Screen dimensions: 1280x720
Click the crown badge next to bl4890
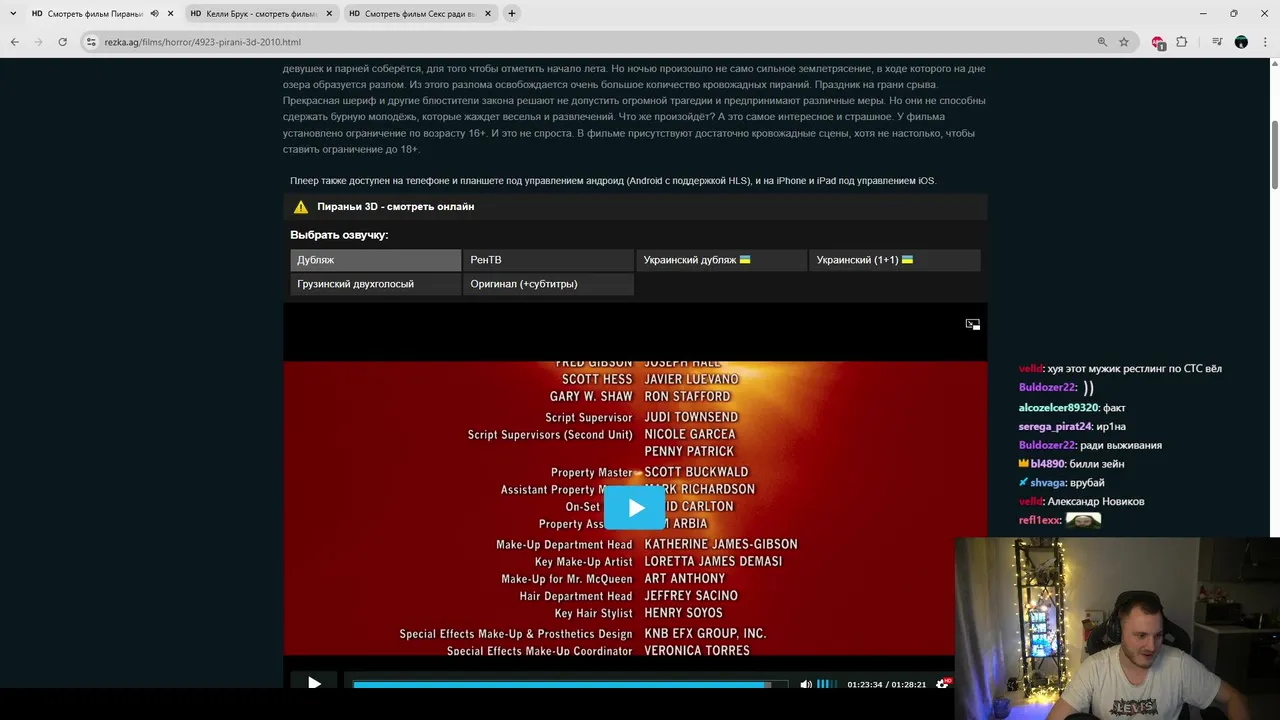1024,464
